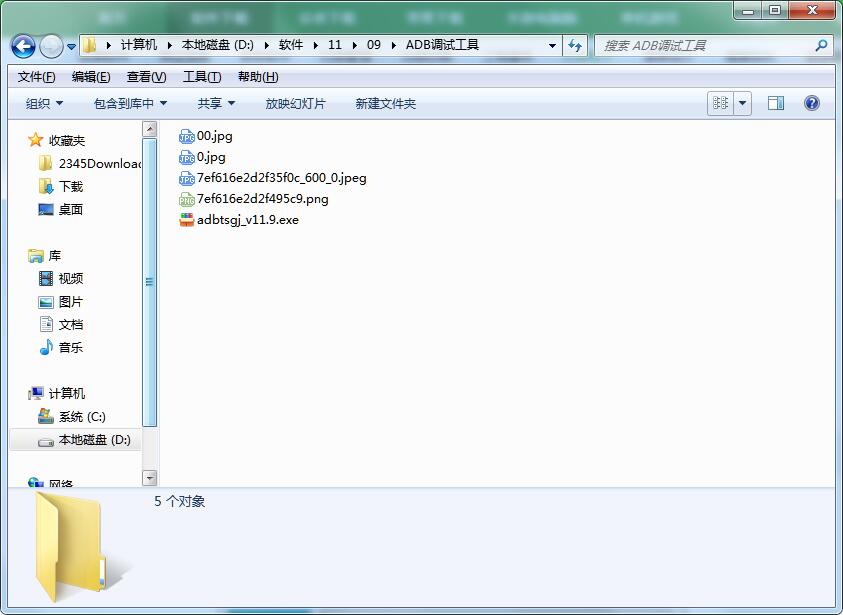This screenshot has width=843, height=615.
Task: Open the 共享 dropdown
Action: [216, 103]
